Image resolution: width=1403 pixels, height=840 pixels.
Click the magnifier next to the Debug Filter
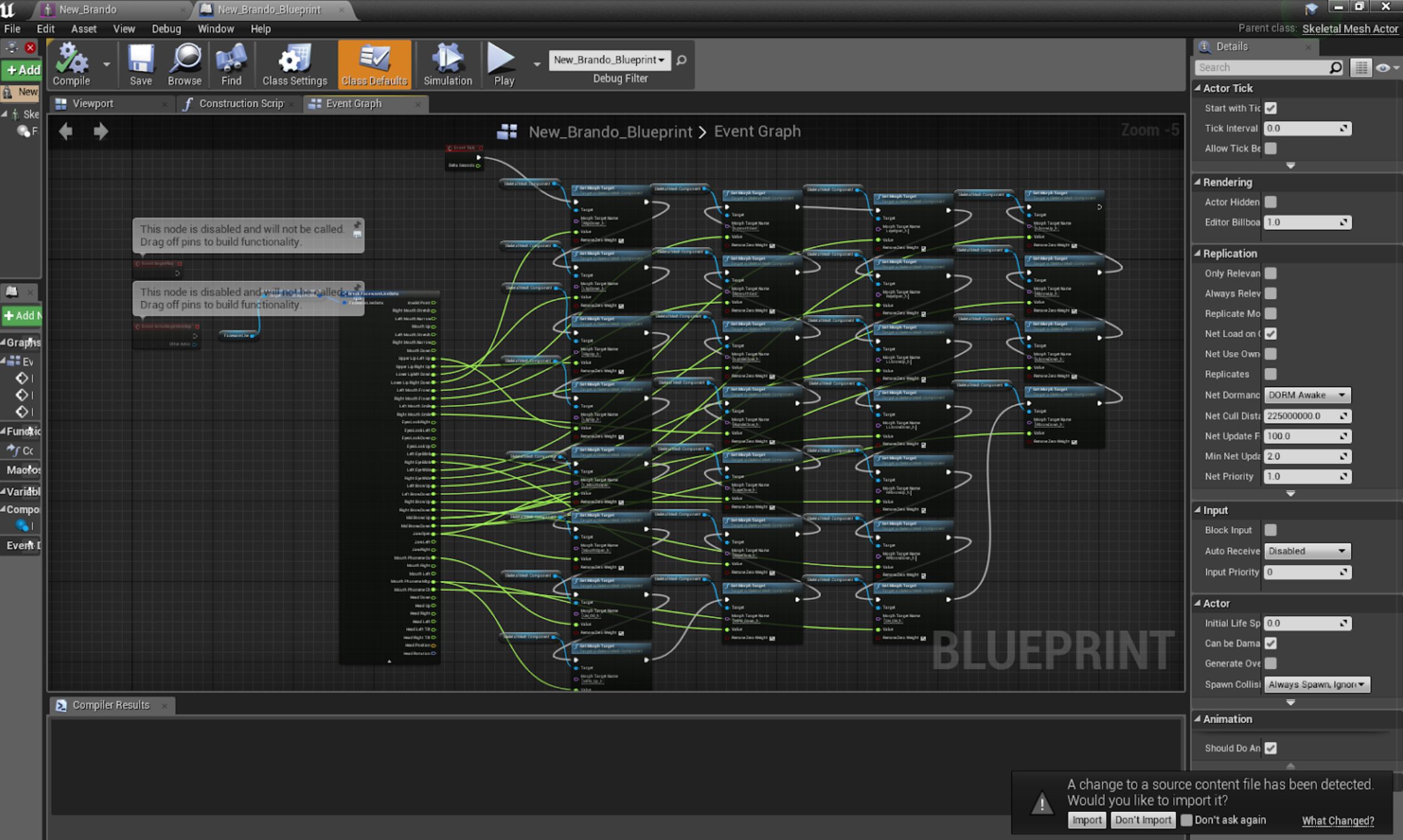pyautogui.click(x=681, y=60)
